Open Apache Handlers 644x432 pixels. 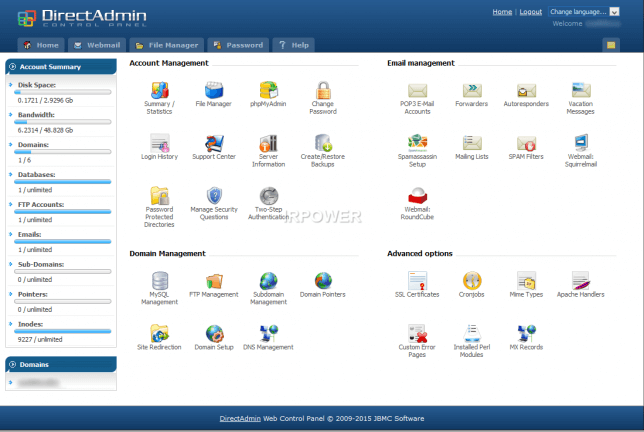(581, 281)
